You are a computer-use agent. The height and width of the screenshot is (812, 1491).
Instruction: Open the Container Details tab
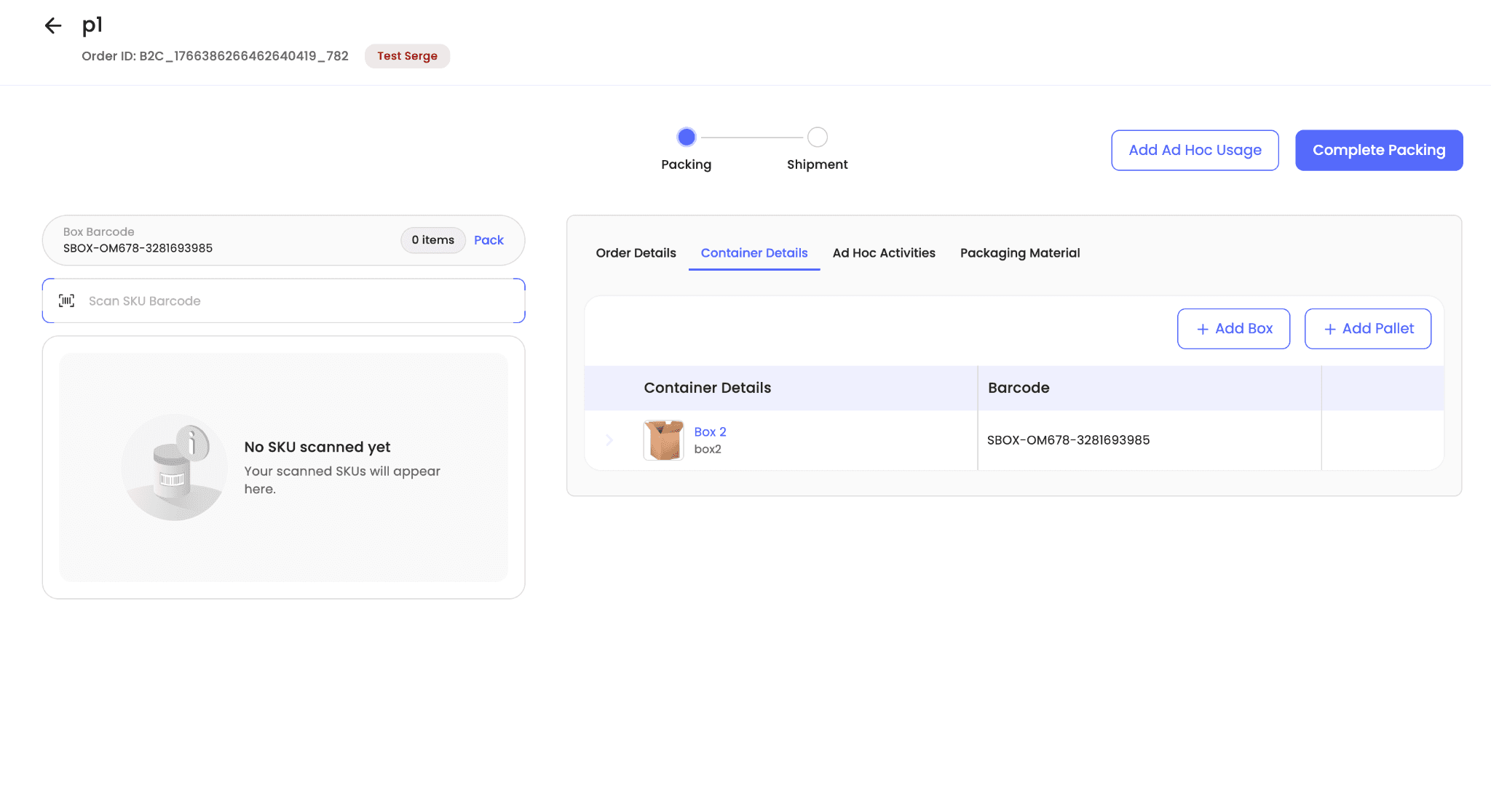(x=754, y=253)
